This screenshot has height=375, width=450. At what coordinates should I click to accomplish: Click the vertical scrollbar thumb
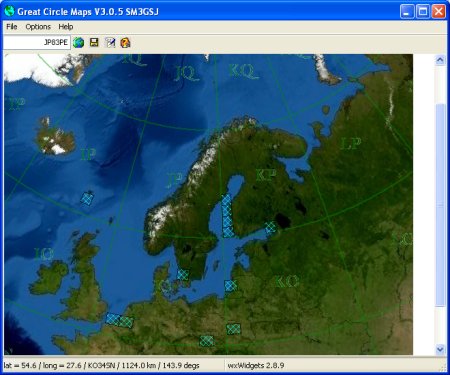click(440, 205)
